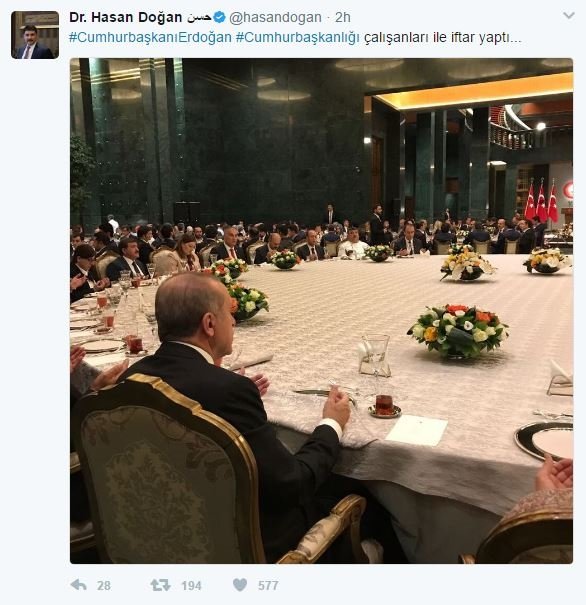View the 194 retweets count
Viewport: 586px width, 605px height.
coord(191,586)
